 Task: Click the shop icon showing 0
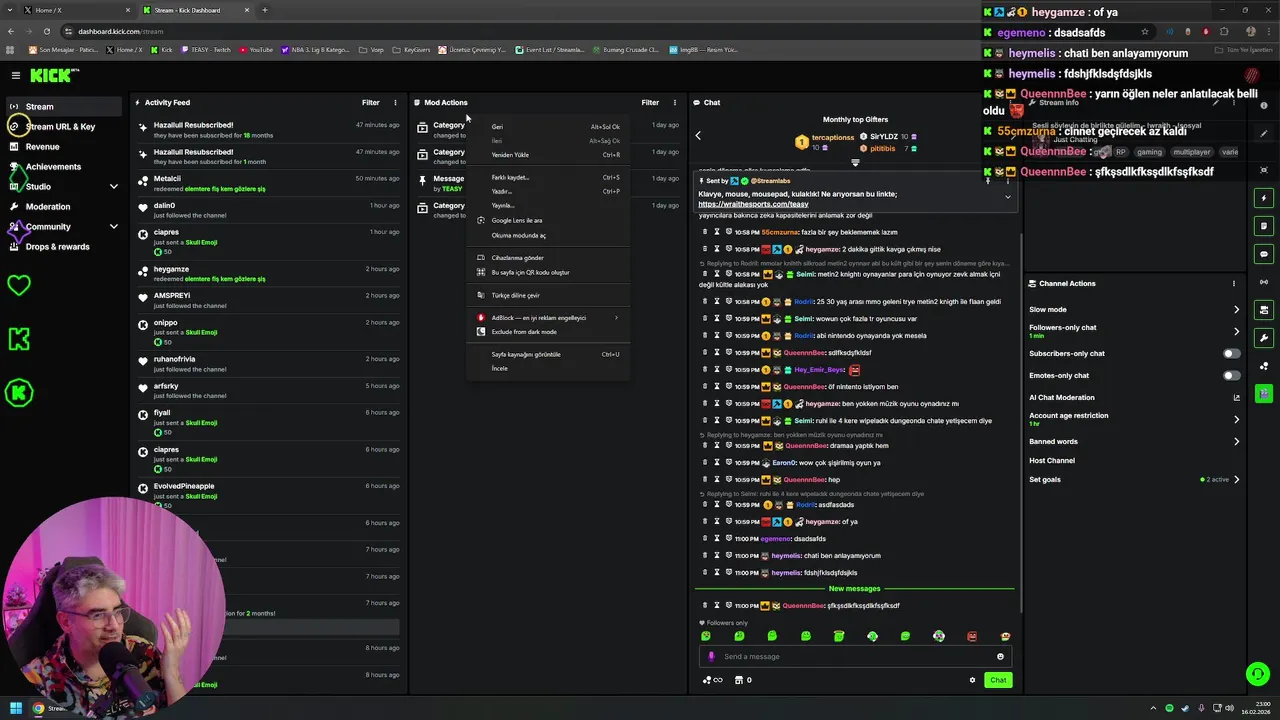click(743, 680)
